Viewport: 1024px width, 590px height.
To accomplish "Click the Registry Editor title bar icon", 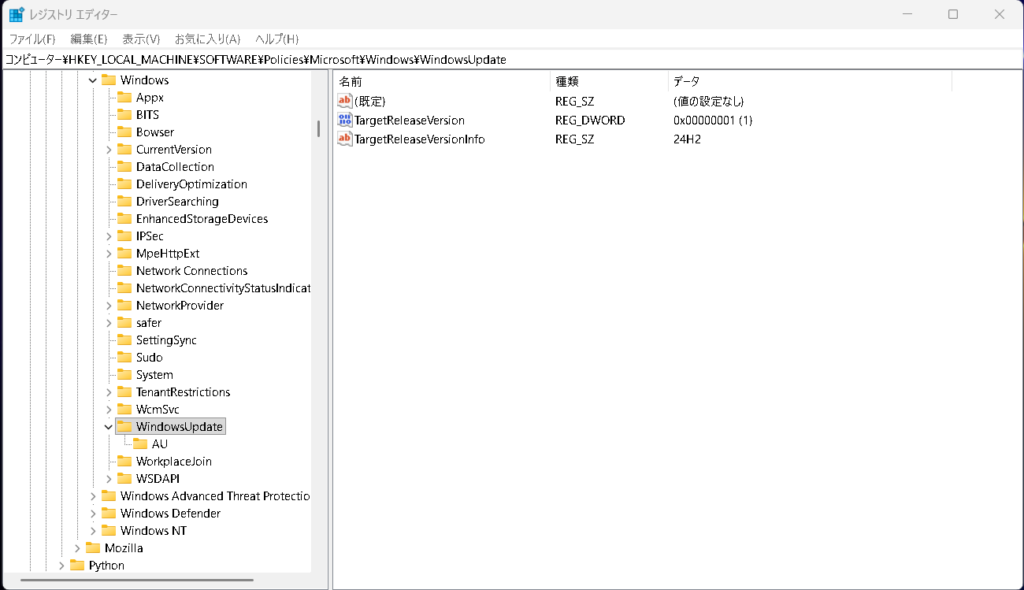I will coord(17,15).
